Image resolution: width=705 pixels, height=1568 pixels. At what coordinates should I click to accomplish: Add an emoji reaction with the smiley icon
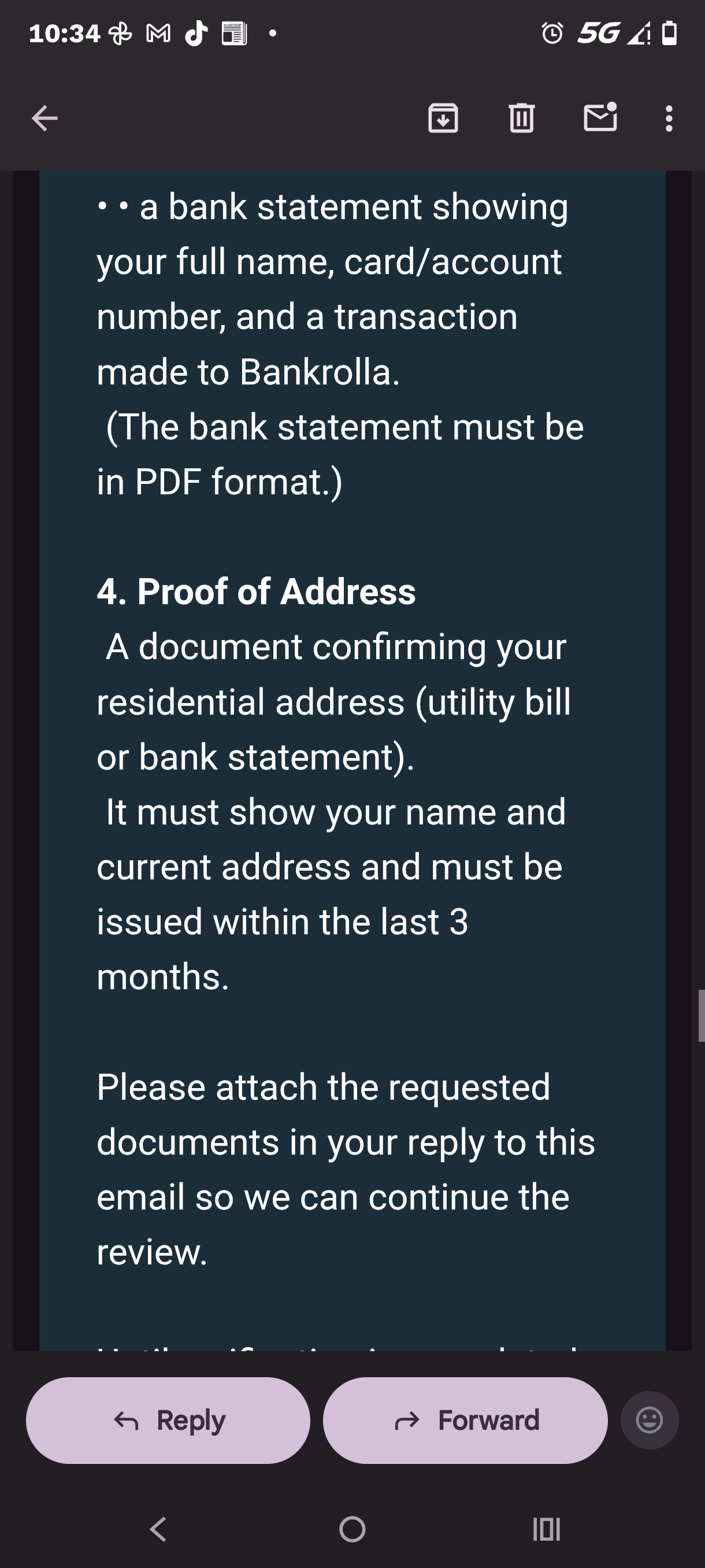click(649, 1420)
